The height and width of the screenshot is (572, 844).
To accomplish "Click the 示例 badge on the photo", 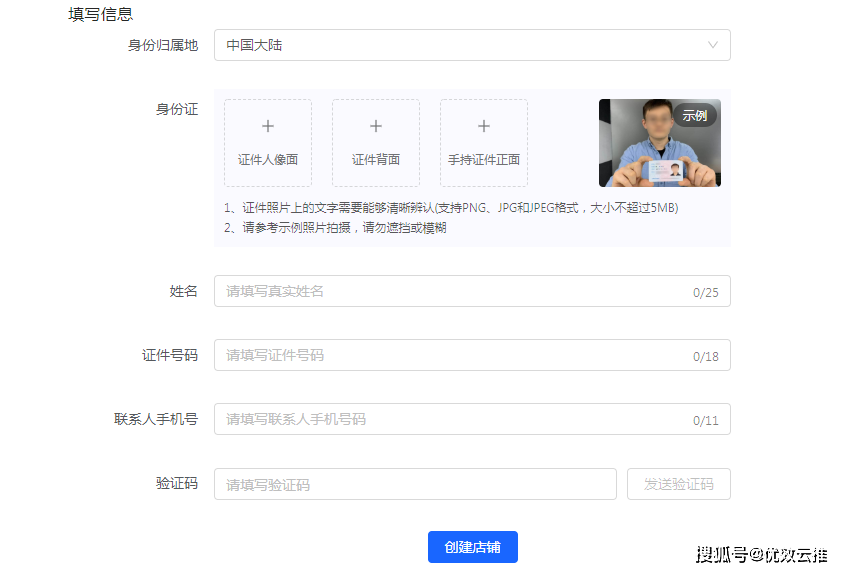I will 694,115.
